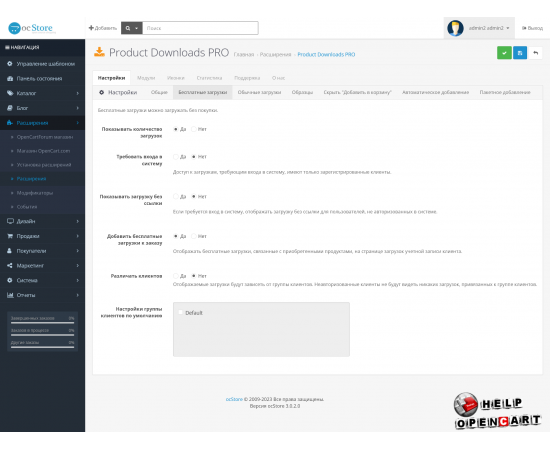The image size is (550, 450).
Task: Expand the Каталог sidebar menu
Action: pyautogui.click(x=42, y=93)
